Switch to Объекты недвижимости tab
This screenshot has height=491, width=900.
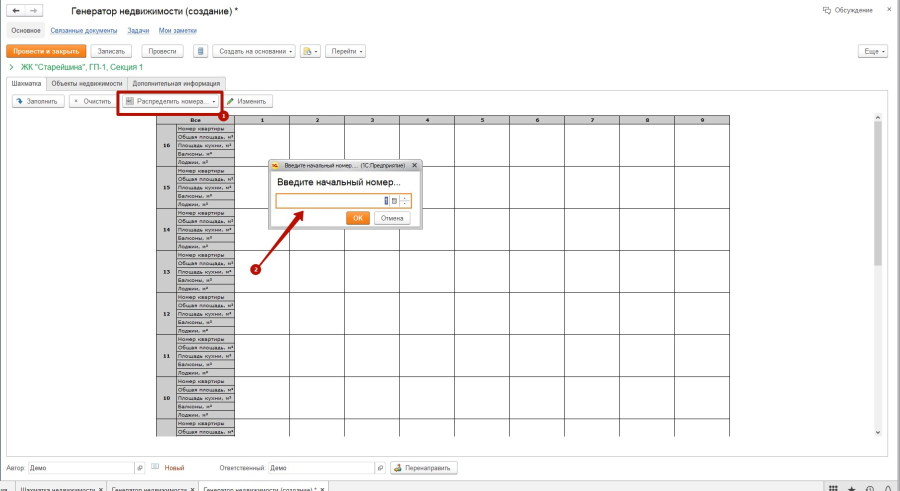(87, 83)
